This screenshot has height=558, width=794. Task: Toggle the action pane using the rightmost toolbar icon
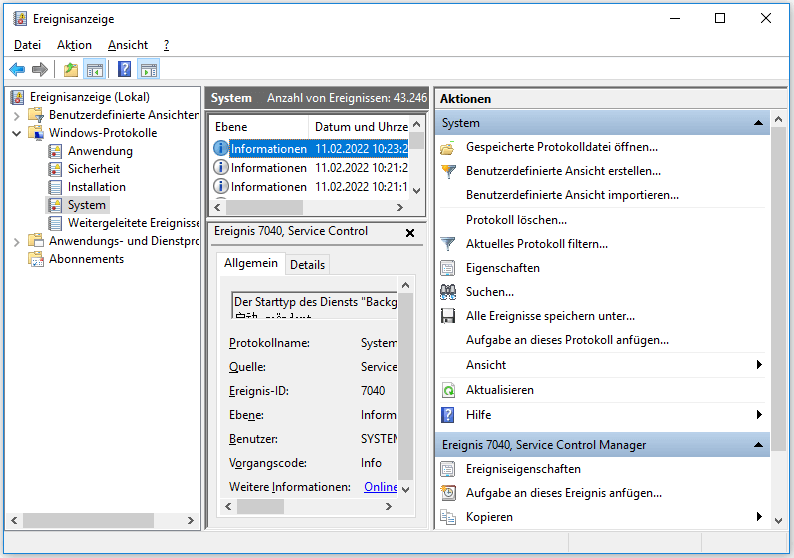click(149, 69)
